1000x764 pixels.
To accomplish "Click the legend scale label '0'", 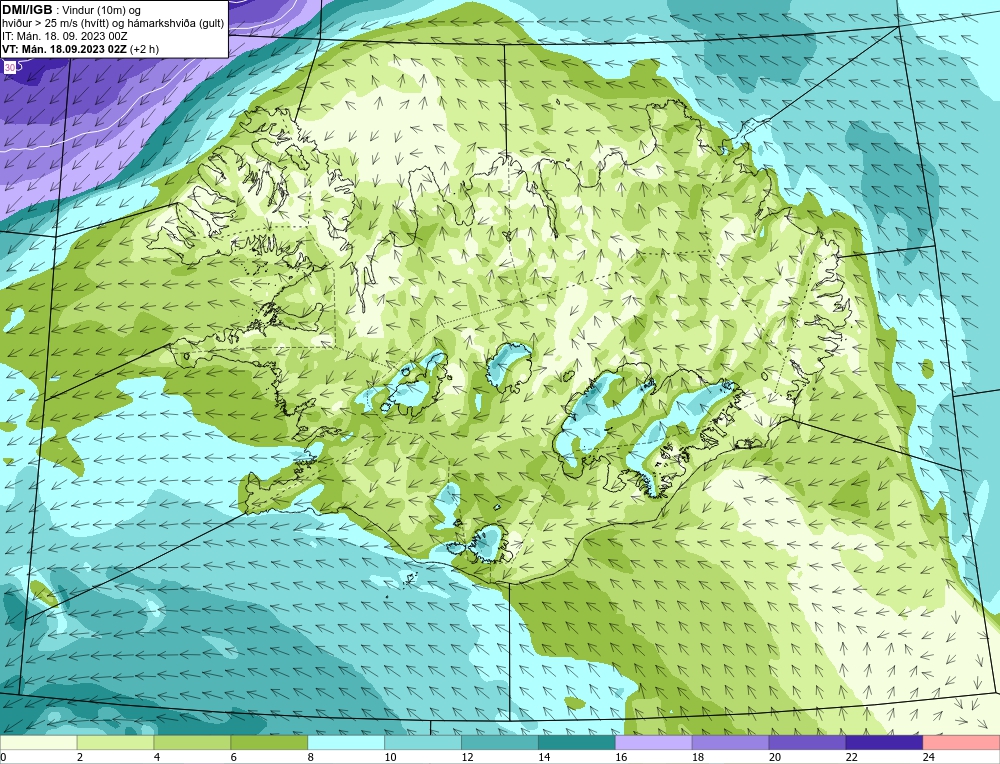I will [4, 757].
